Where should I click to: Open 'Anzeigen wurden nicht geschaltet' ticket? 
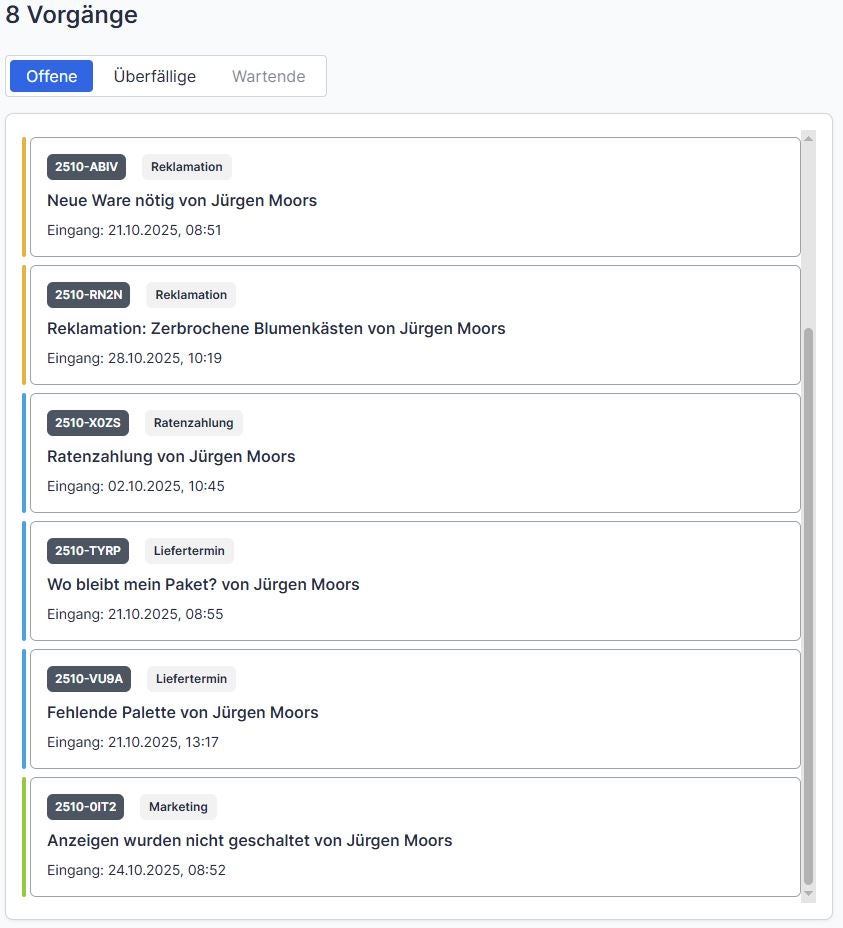point(250,840)
